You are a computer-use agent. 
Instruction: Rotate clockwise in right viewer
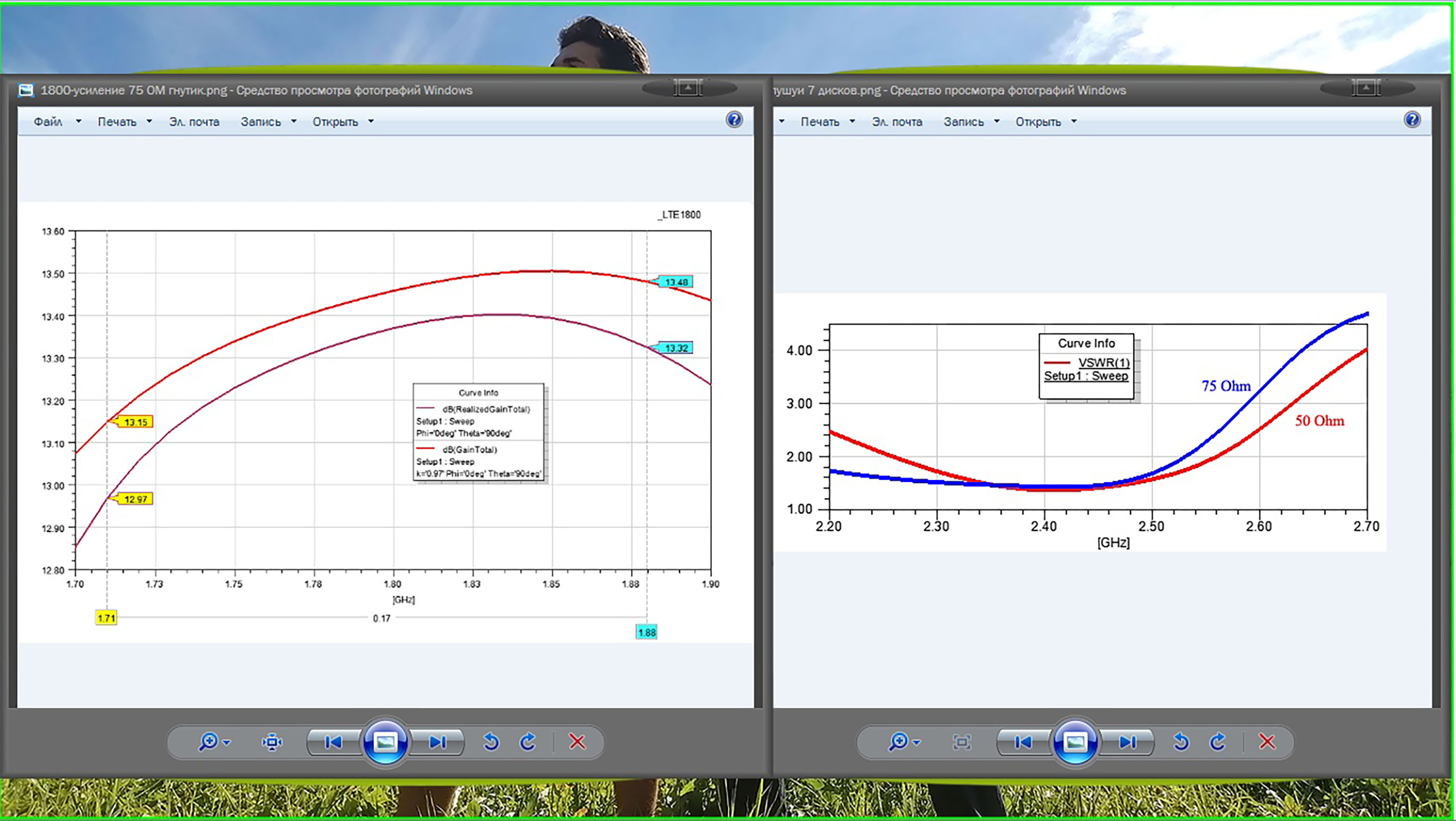click(x=1217, y=741)
